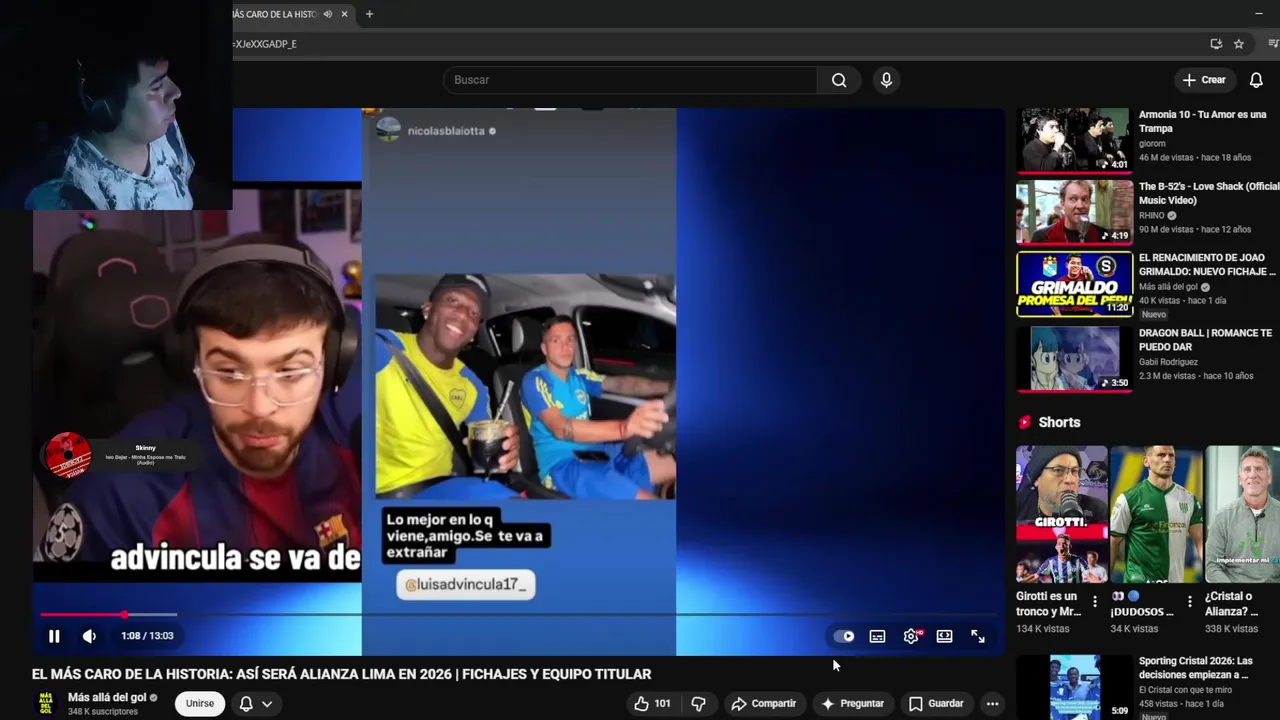Like the video thumbs-up button

pos(652,704)
